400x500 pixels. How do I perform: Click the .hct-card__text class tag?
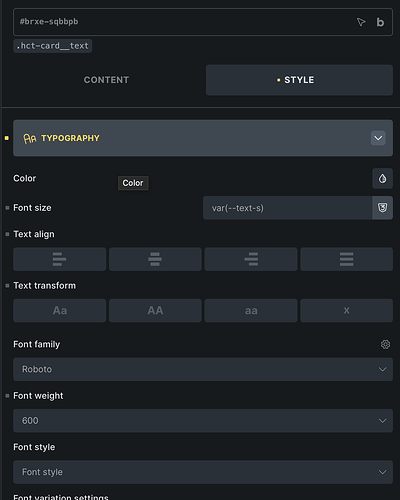coord(53,46)
